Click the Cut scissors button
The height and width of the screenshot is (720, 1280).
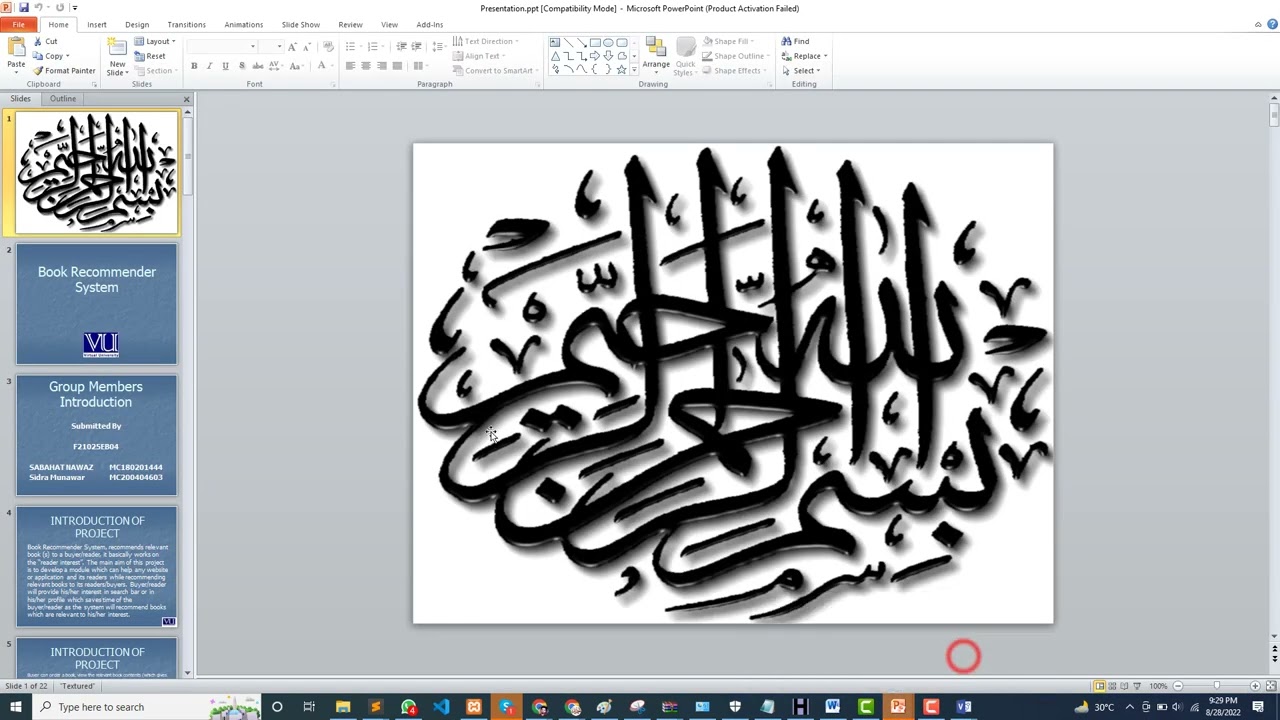[45, 41]
